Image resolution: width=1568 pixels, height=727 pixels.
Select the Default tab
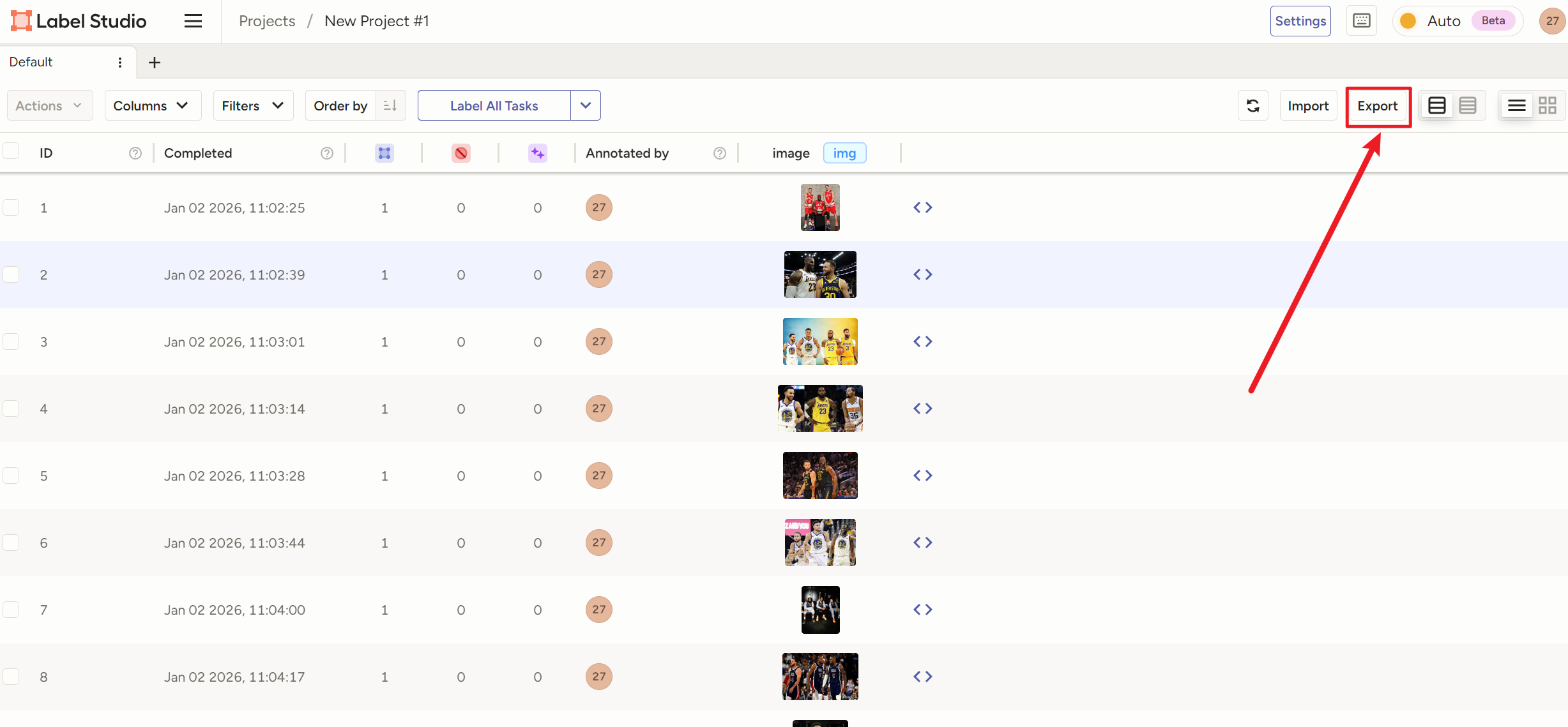point(31,62)
